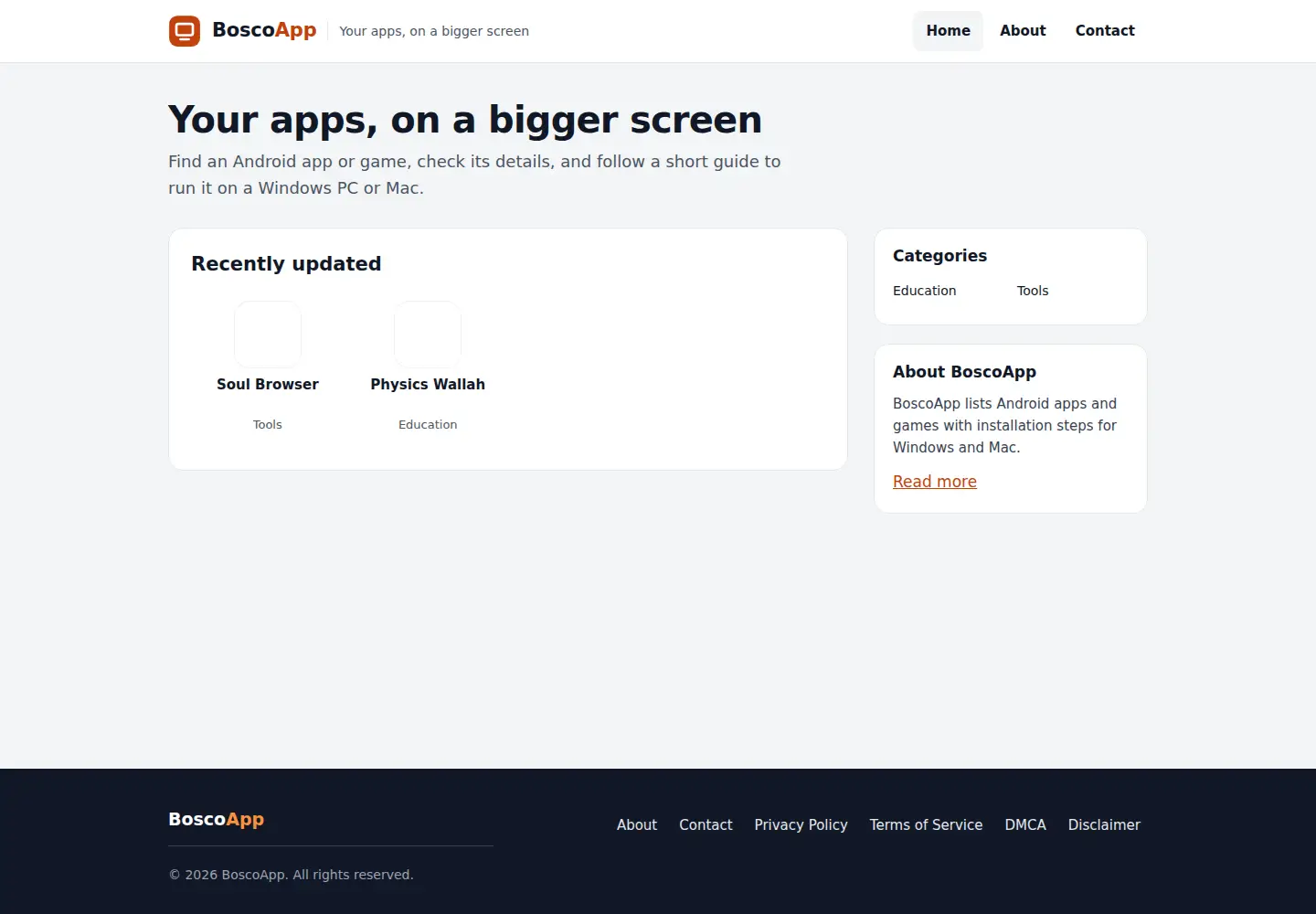Click the Tools tag under Soul Browser

[268, 425]
